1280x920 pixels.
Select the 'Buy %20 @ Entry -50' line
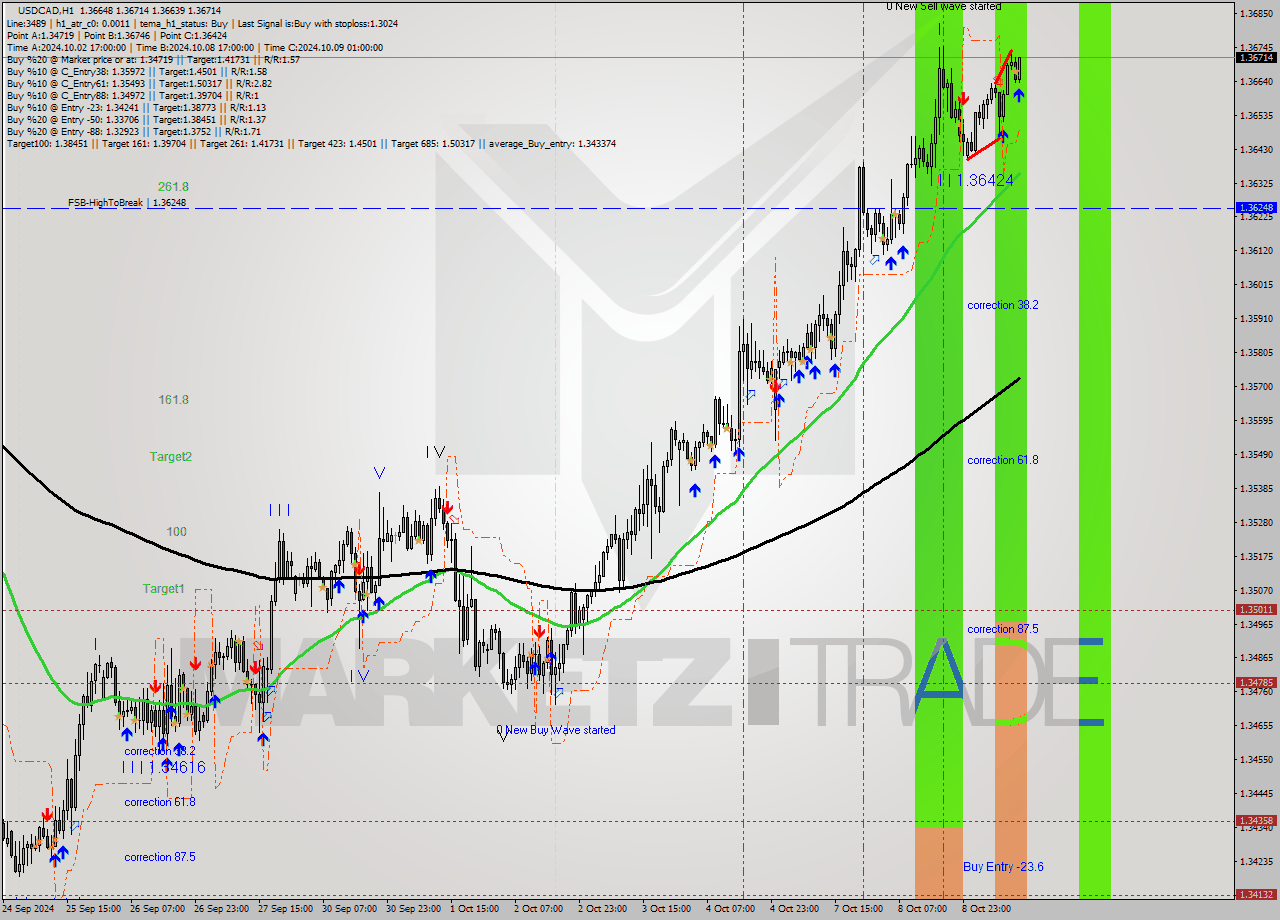click(x=136, y=119)
